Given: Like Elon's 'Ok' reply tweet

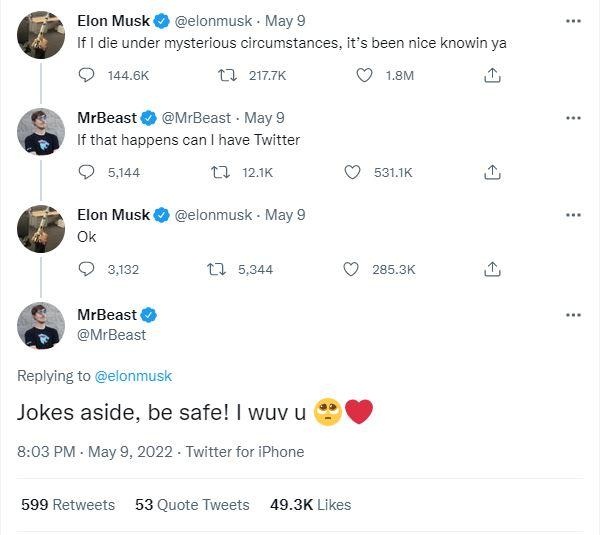Looking at the screenshot, I should point(352,269).
